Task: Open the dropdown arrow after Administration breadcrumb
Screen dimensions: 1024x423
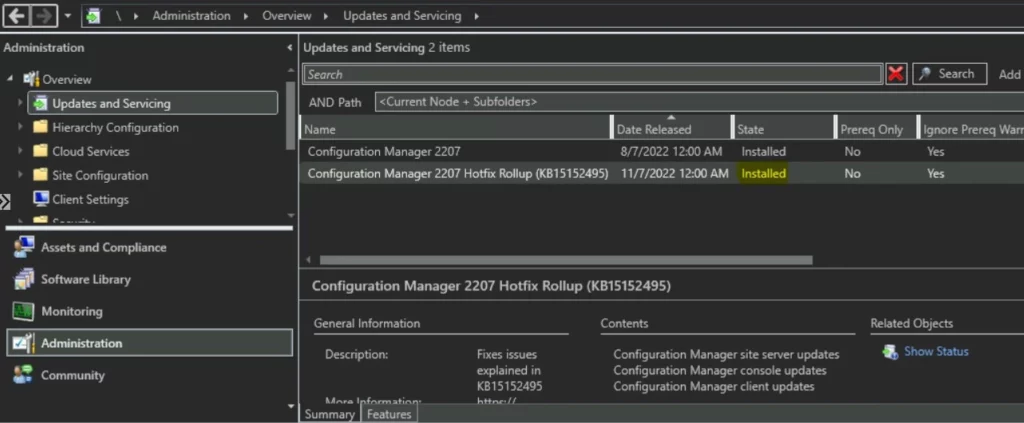Action: pos(246,16)
